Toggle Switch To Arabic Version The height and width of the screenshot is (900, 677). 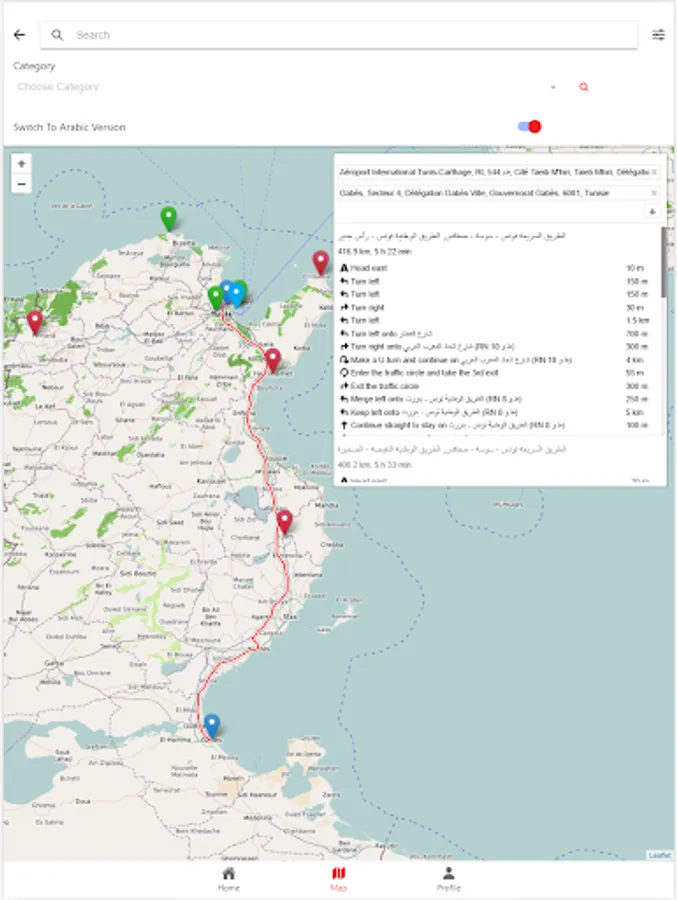tap(529, 127)
